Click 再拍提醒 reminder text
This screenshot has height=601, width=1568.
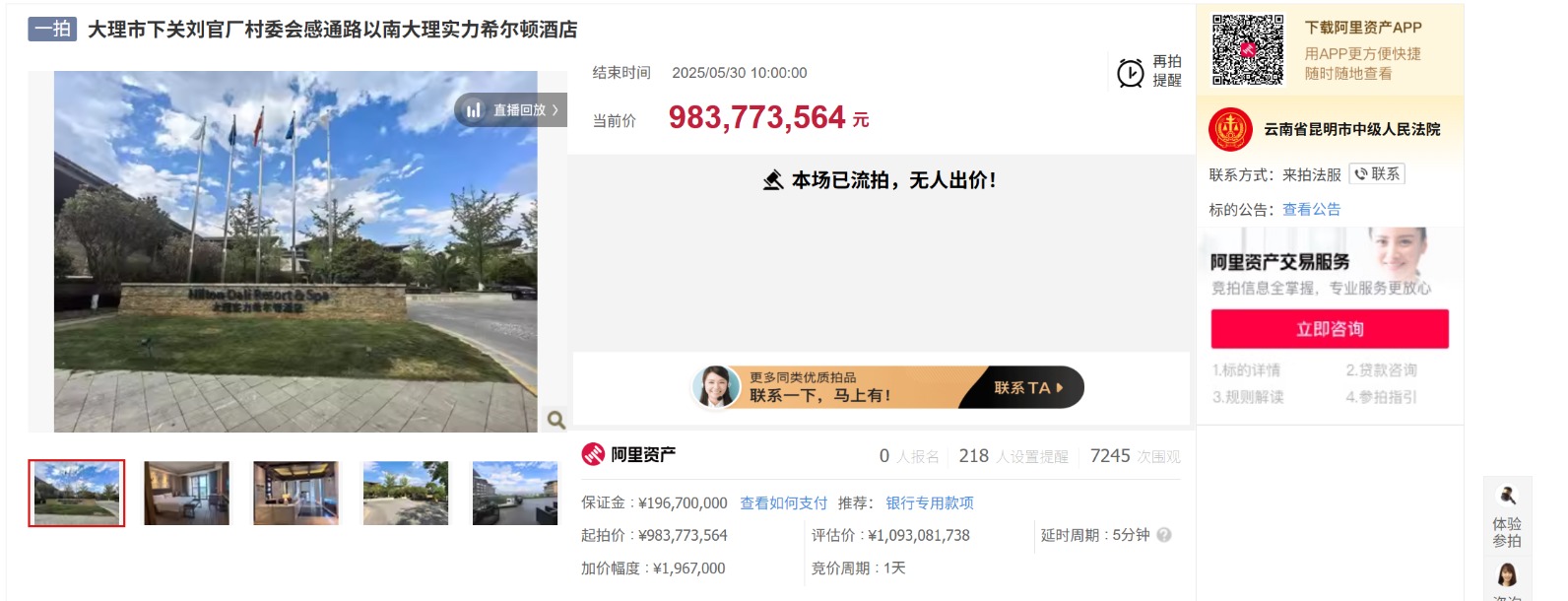[x=1167, y=71]
